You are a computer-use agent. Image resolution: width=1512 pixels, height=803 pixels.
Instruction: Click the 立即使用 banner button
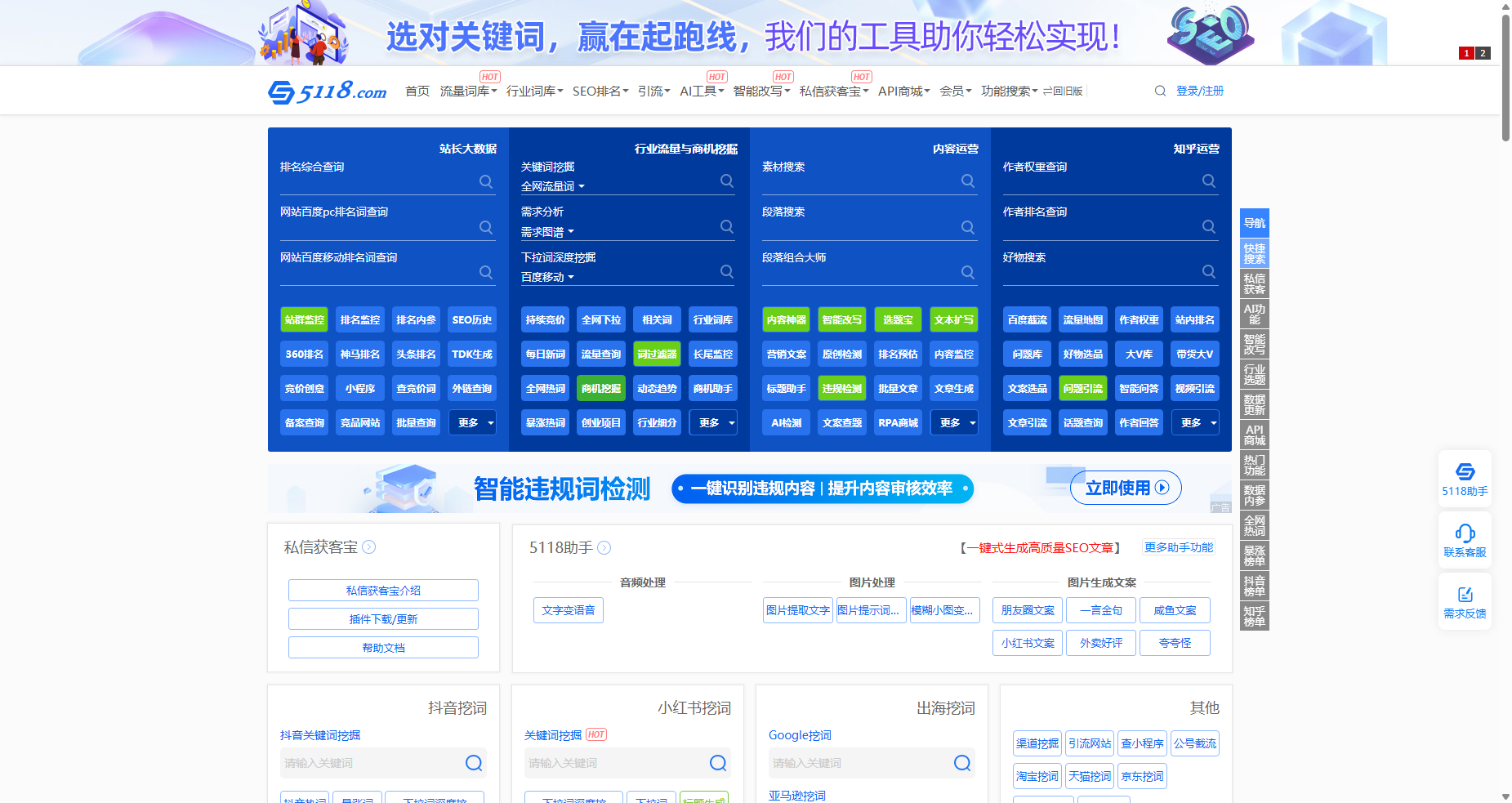tap(1126, 488)
